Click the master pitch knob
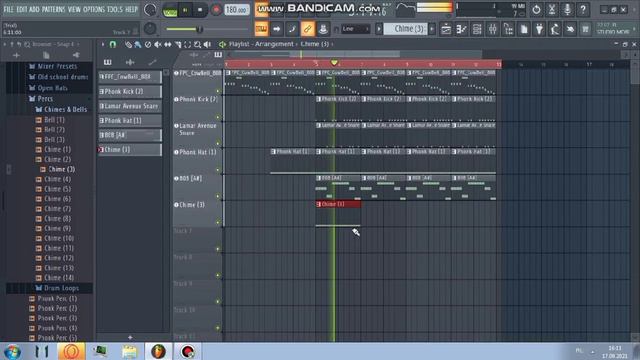This screenshot has height=360, width=640. point(150,29)
